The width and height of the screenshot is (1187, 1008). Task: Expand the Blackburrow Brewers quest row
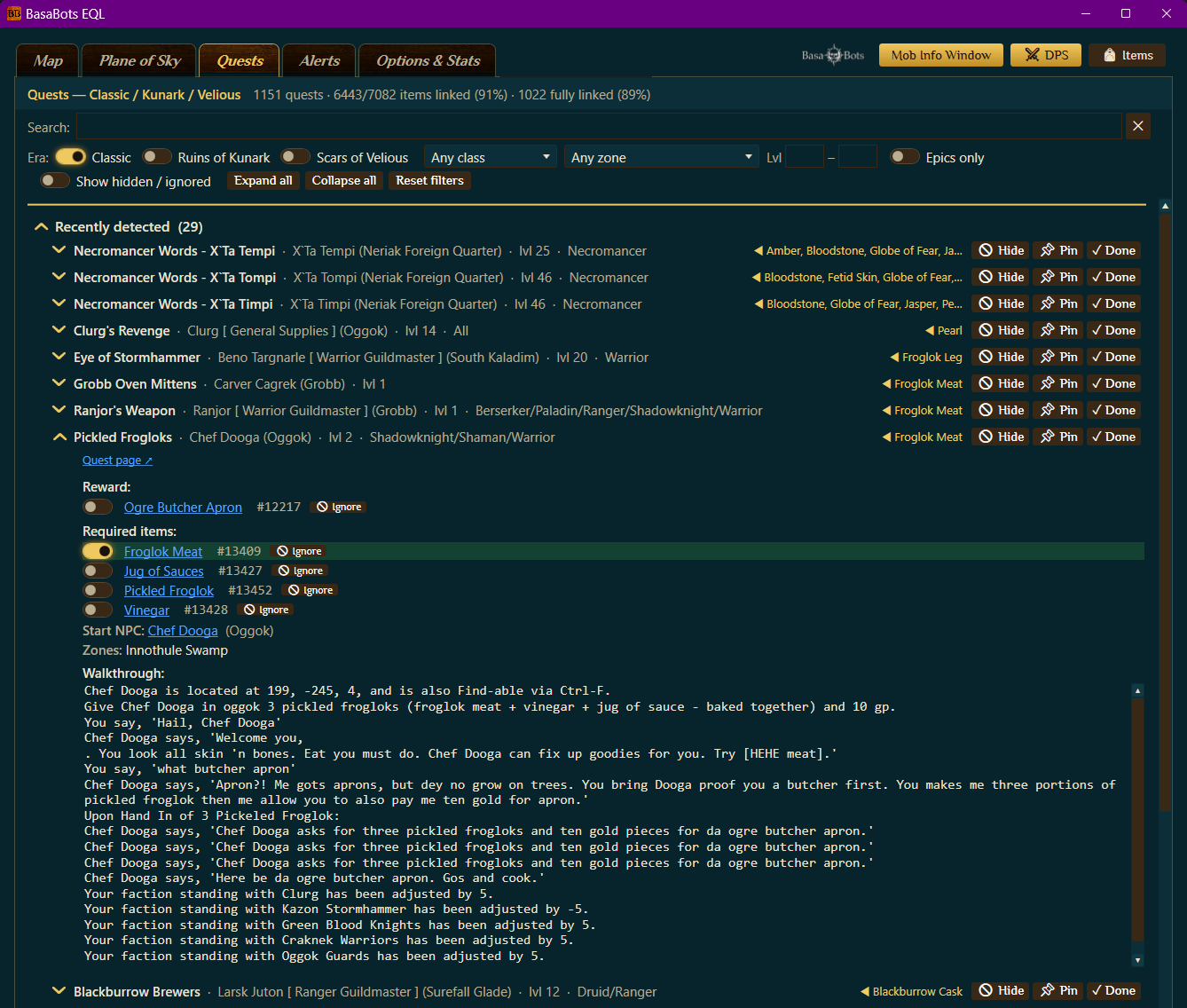59,991
